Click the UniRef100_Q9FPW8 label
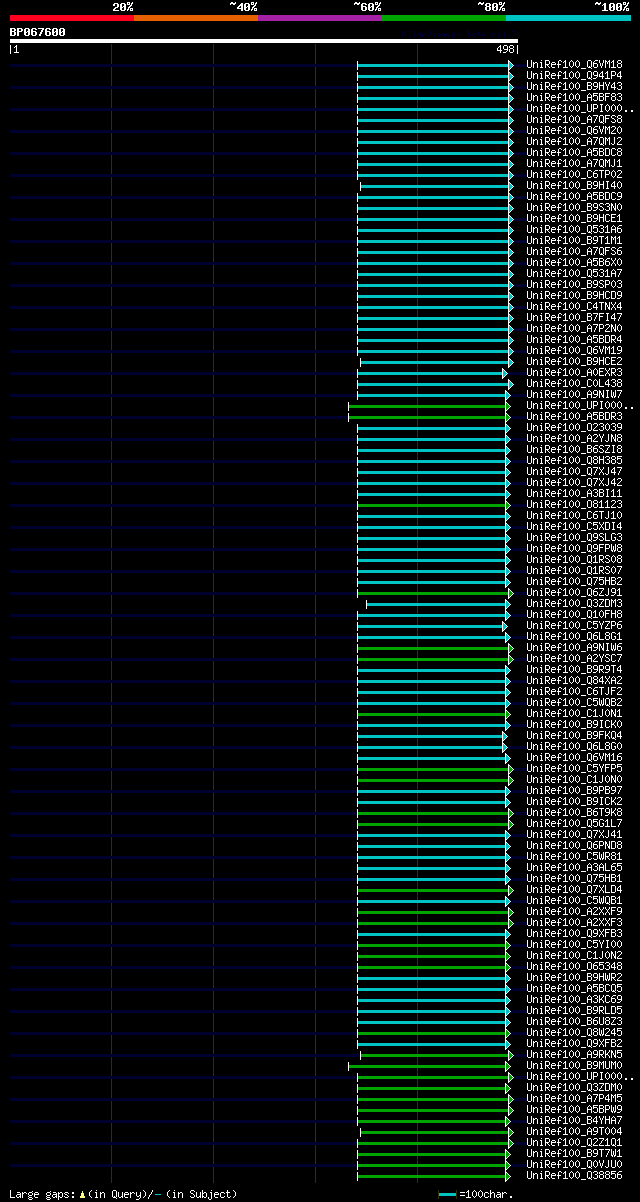 574,548
